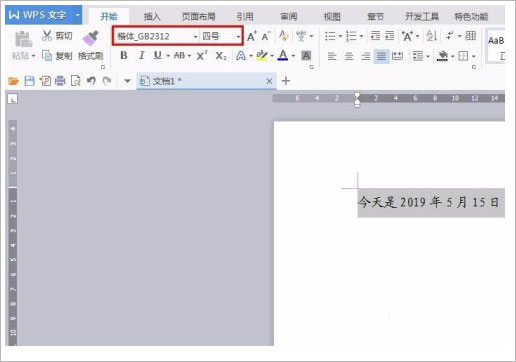Viewport: 516px width, 362px height.
Task: Show or hide paragraph marks icon
Action: coord(450,35)
